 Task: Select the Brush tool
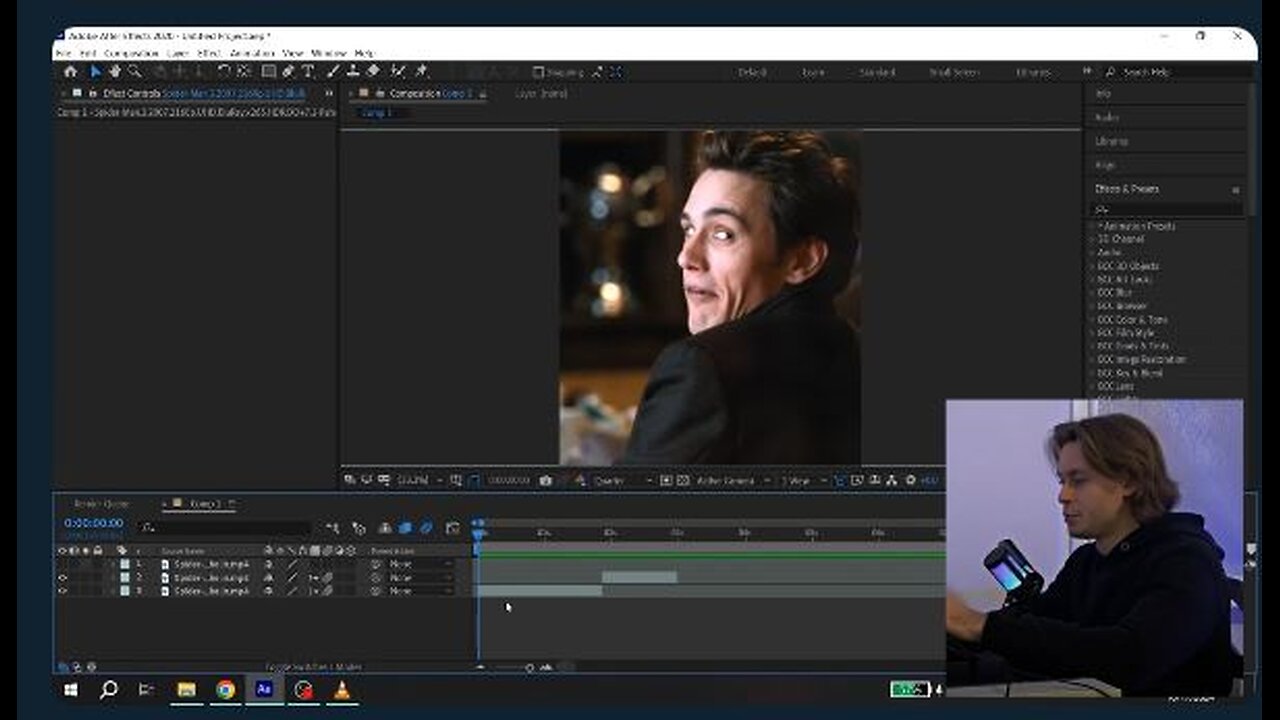tap(333, 72)
